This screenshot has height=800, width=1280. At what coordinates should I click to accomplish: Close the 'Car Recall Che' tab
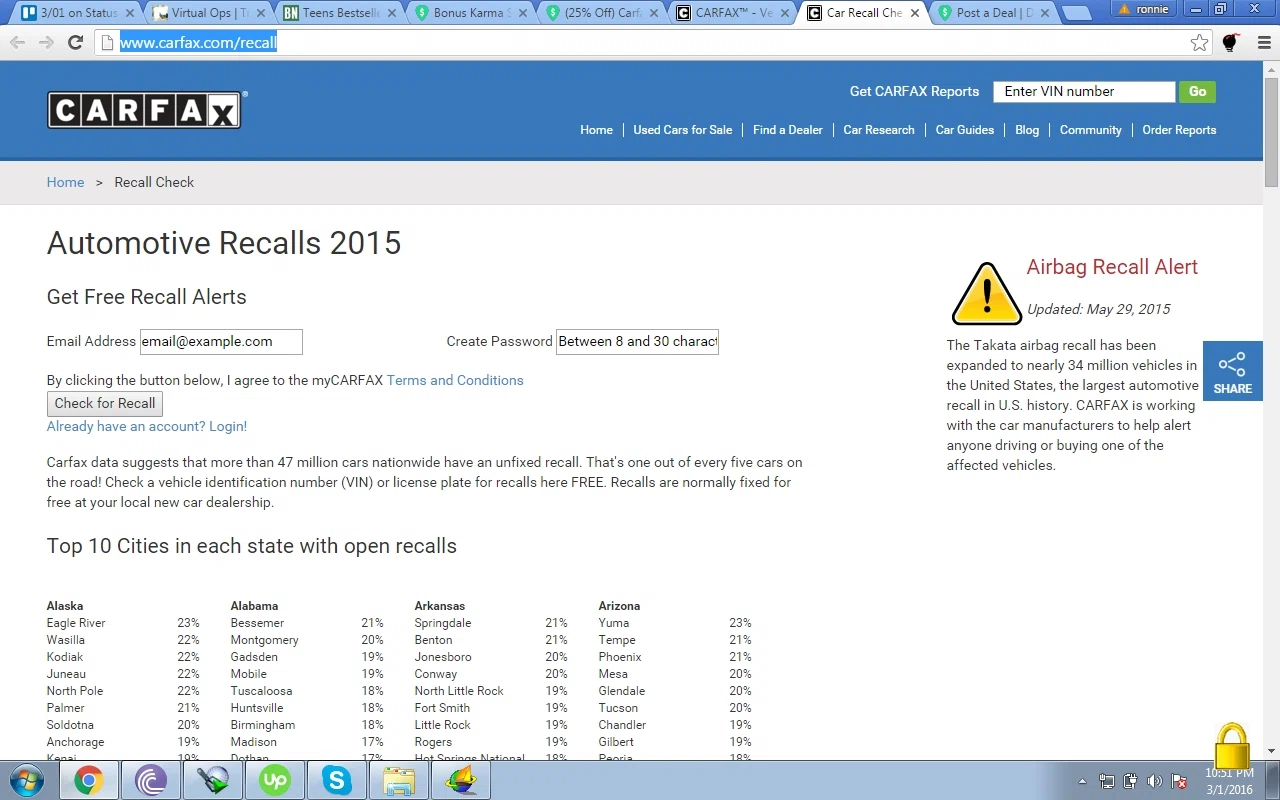(x=914, y=13)
